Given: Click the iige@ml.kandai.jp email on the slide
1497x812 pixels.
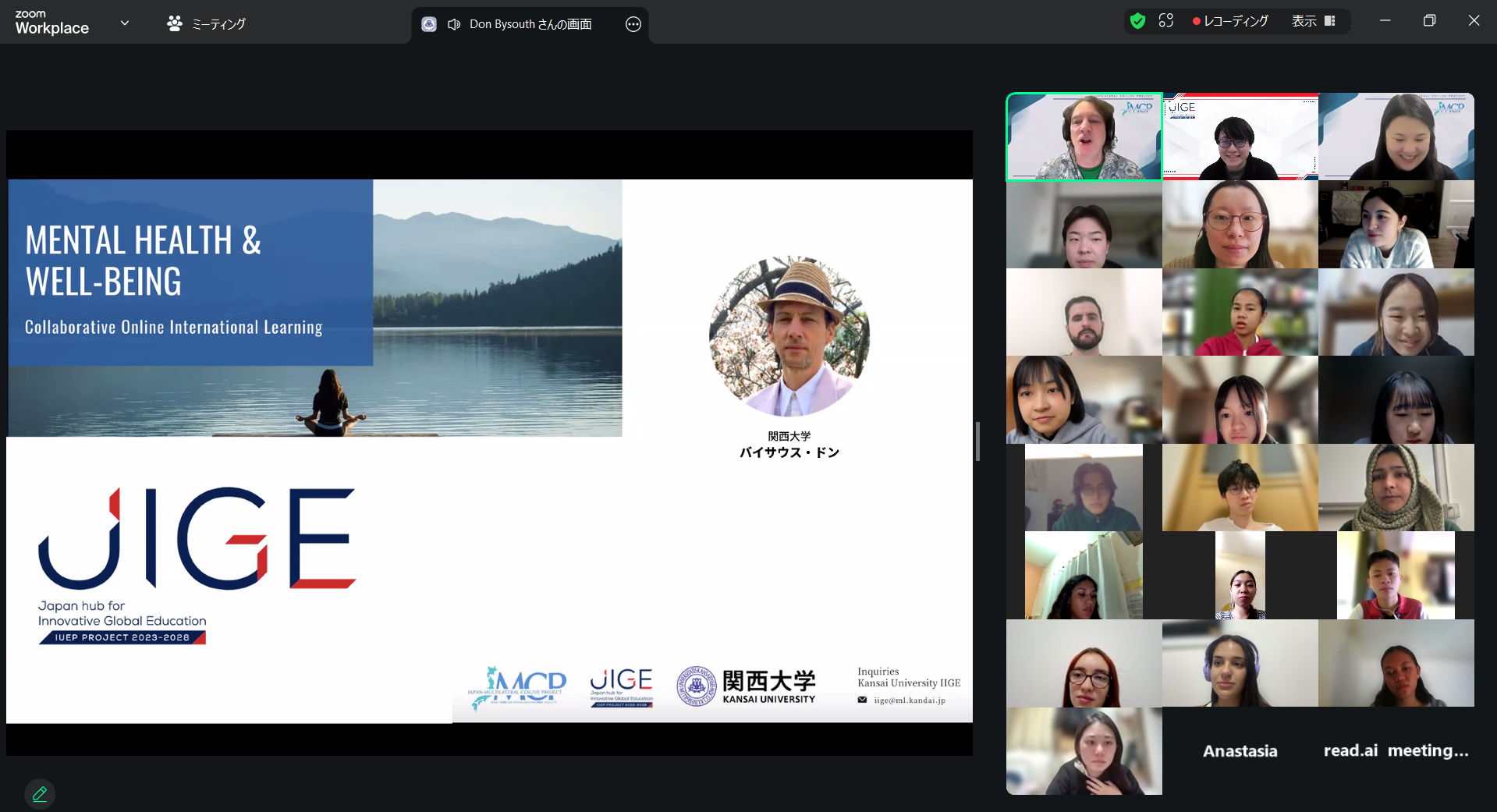Looking at the screenshot, I should 909,700.
